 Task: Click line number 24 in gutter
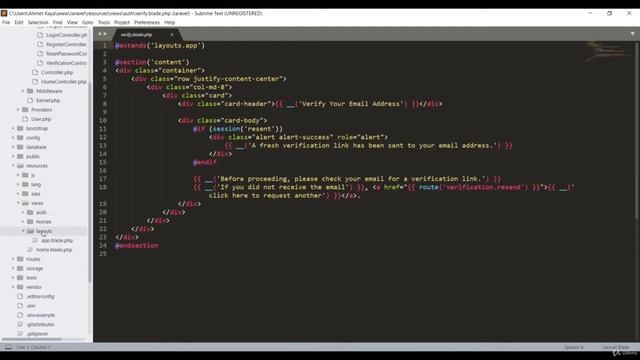pyautogui.click(x=103, y=245)
